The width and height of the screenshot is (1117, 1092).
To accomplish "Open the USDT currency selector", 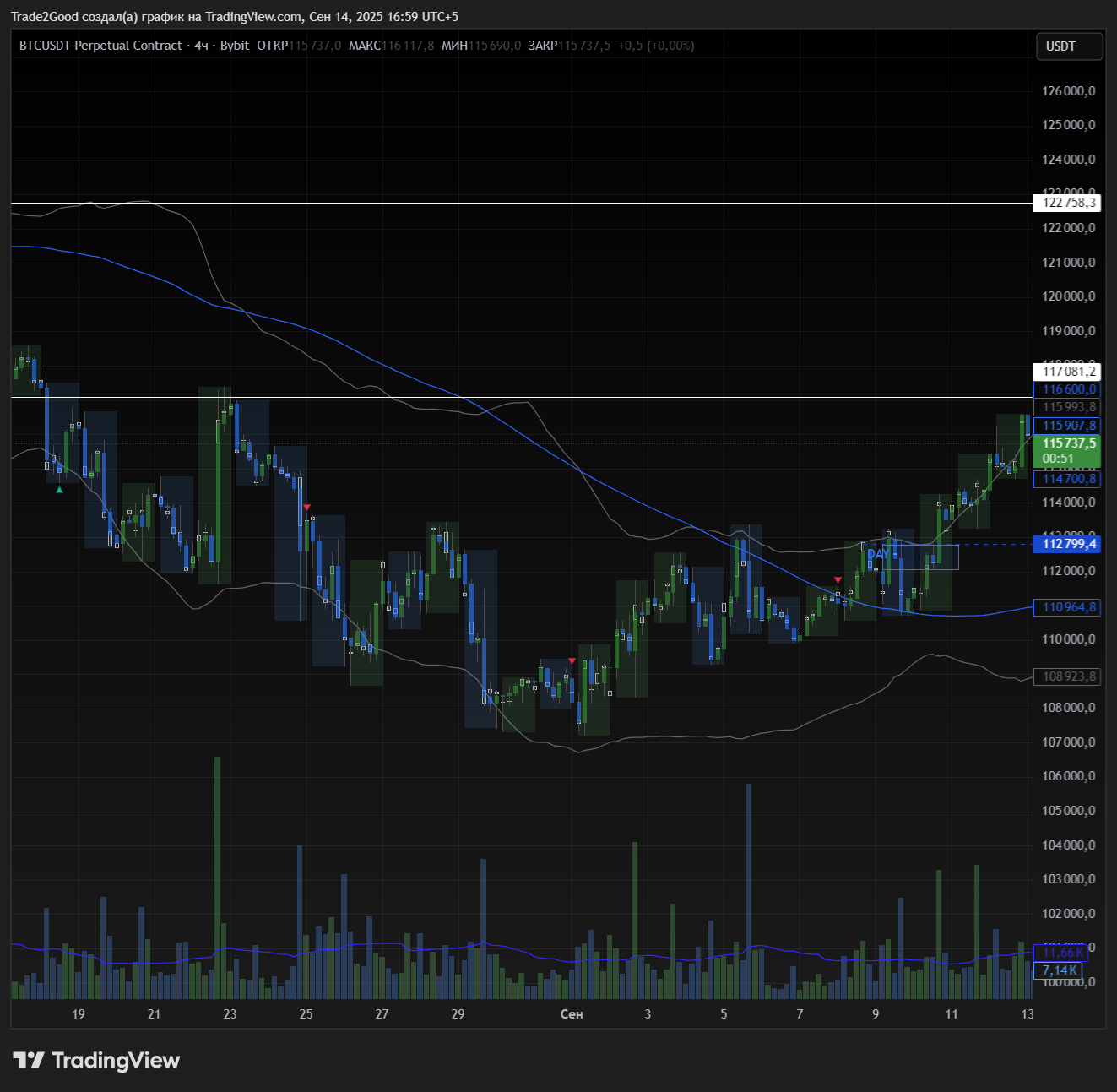I will [1068, 46].
